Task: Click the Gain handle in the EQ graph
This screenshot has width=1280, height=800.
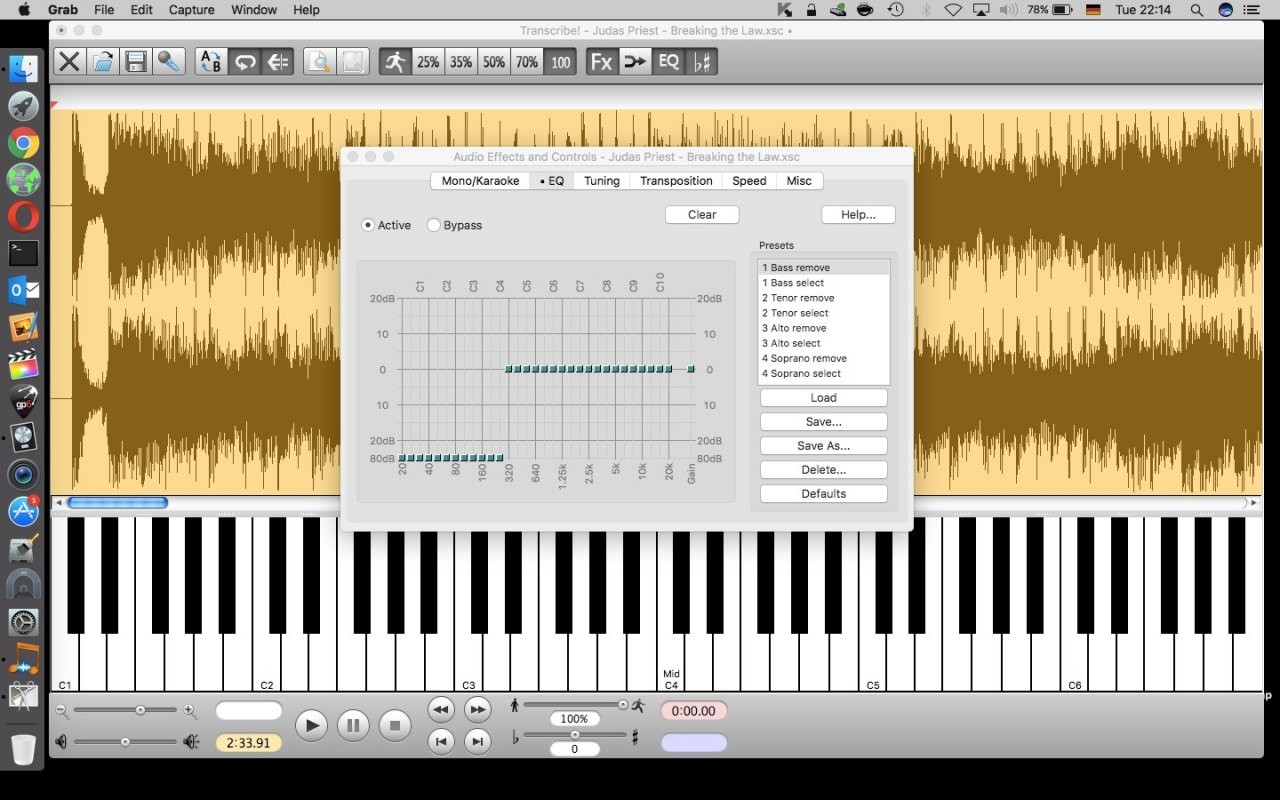Action: click(691, 369)
